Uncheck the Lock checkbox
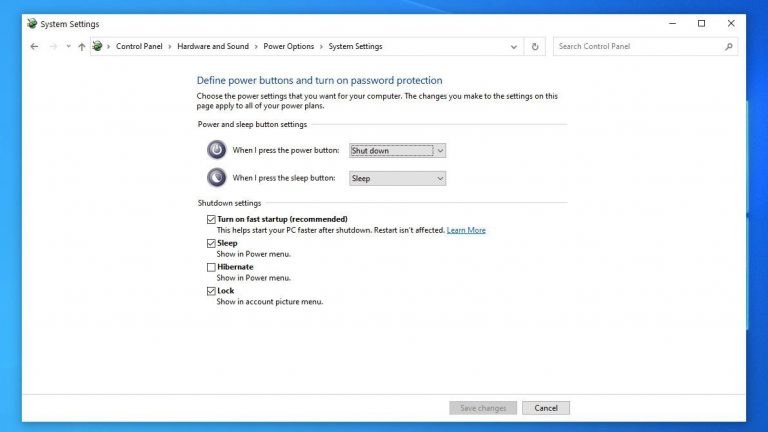The height and width of the screenshot is (432, 768). pyautogui.click(x=211, y=291)
